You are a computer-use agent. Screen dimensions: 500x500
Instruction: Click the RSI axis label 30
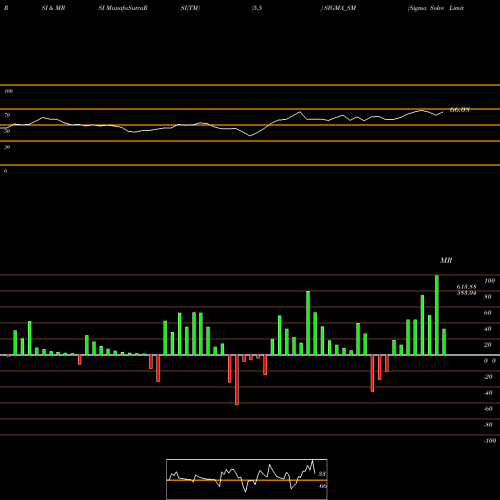point(7,147)
